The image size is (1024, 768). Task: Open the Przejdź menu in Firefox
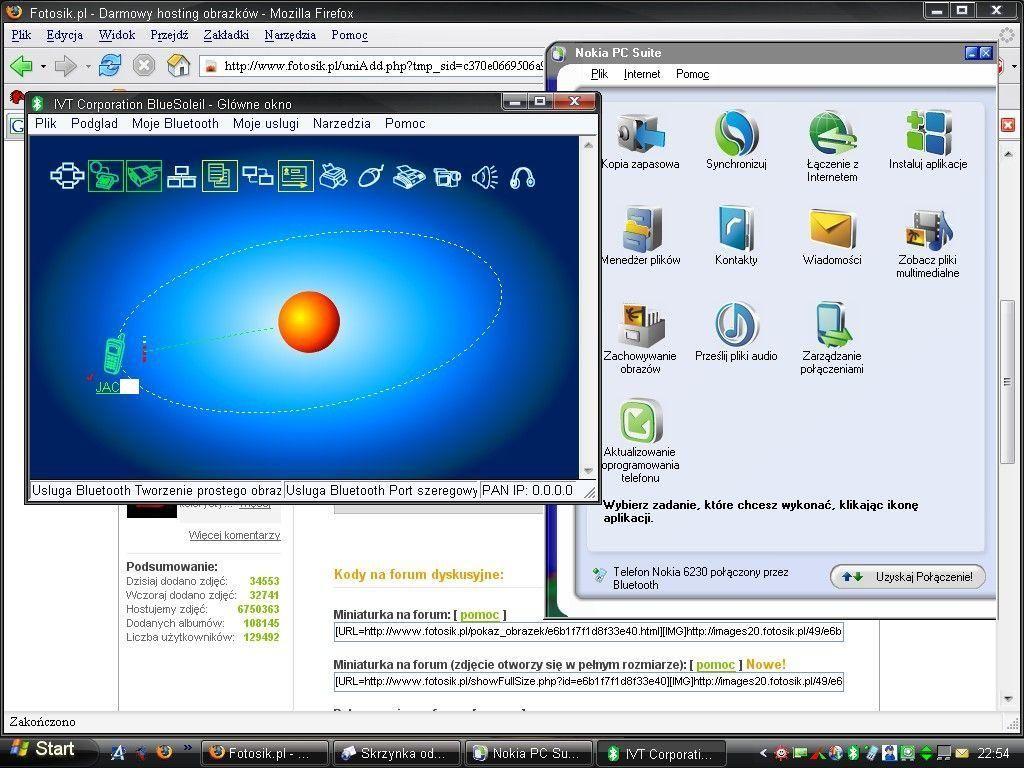click(169, 35)
